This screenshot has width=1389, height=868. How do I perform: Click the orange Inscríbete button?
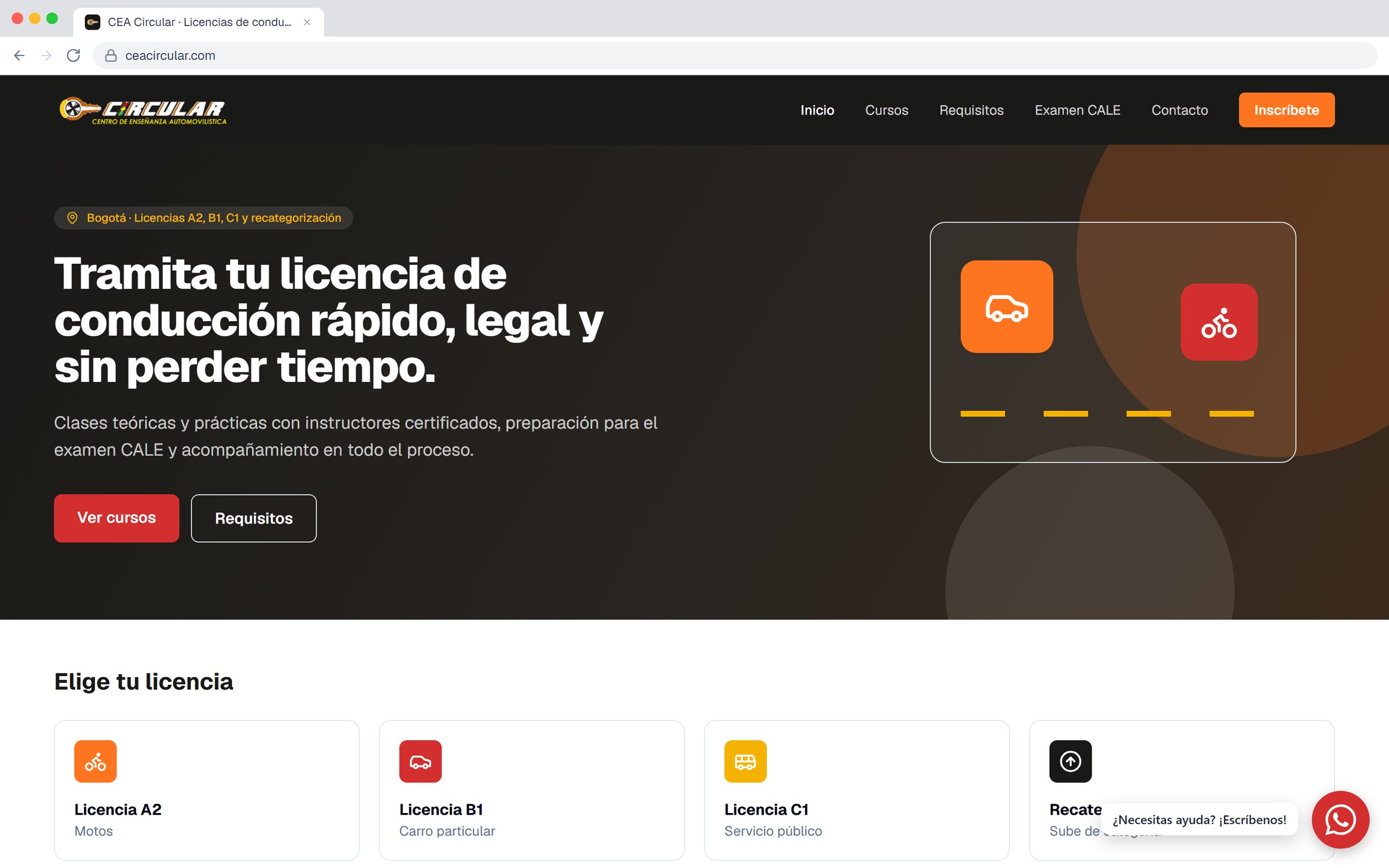tap(1287, 110)
